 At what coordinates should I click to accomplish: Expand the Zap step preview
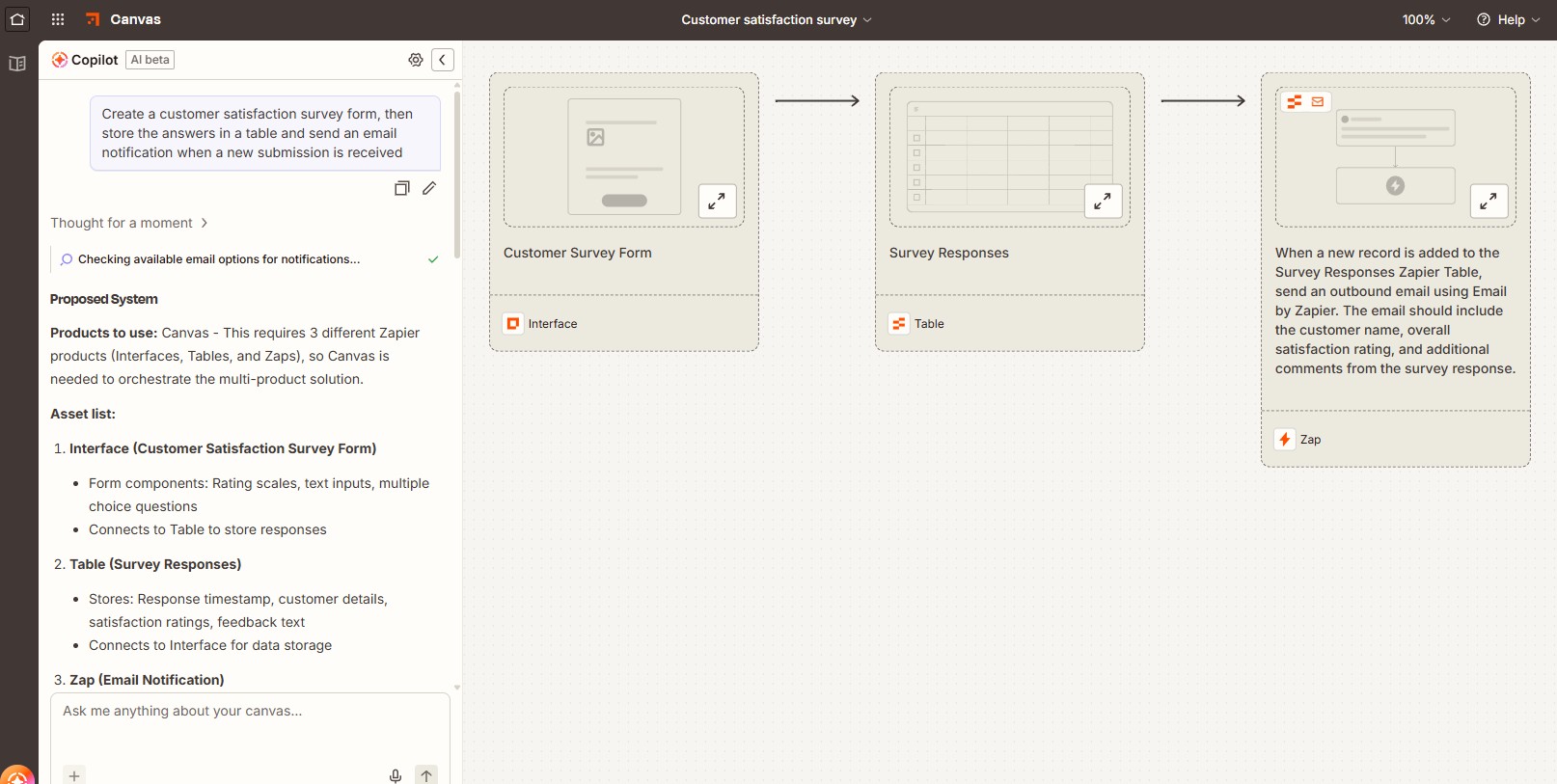[1489, 201]
